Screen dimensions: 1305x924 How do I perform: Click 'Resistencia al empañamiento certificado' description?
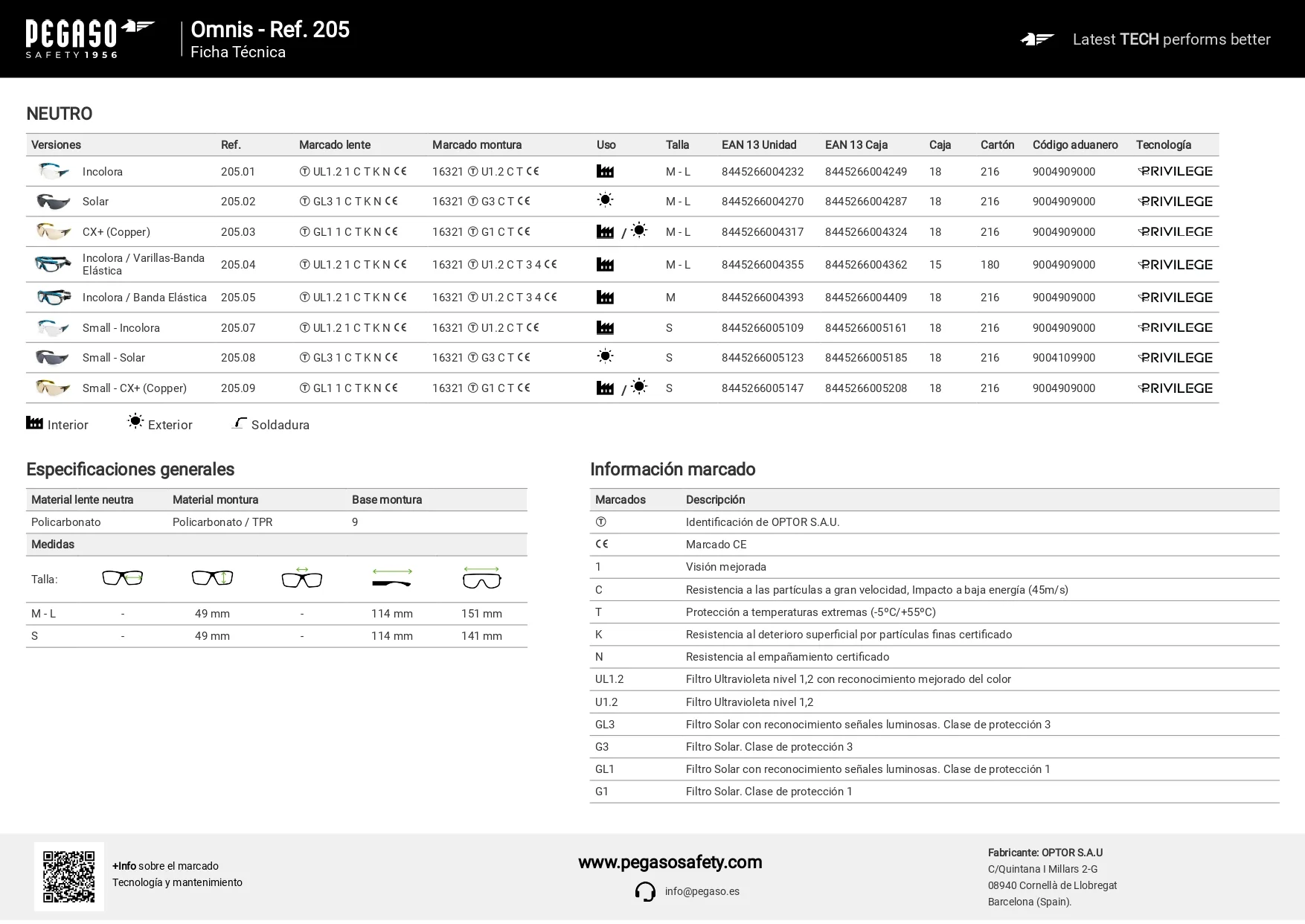coord(788,657)
